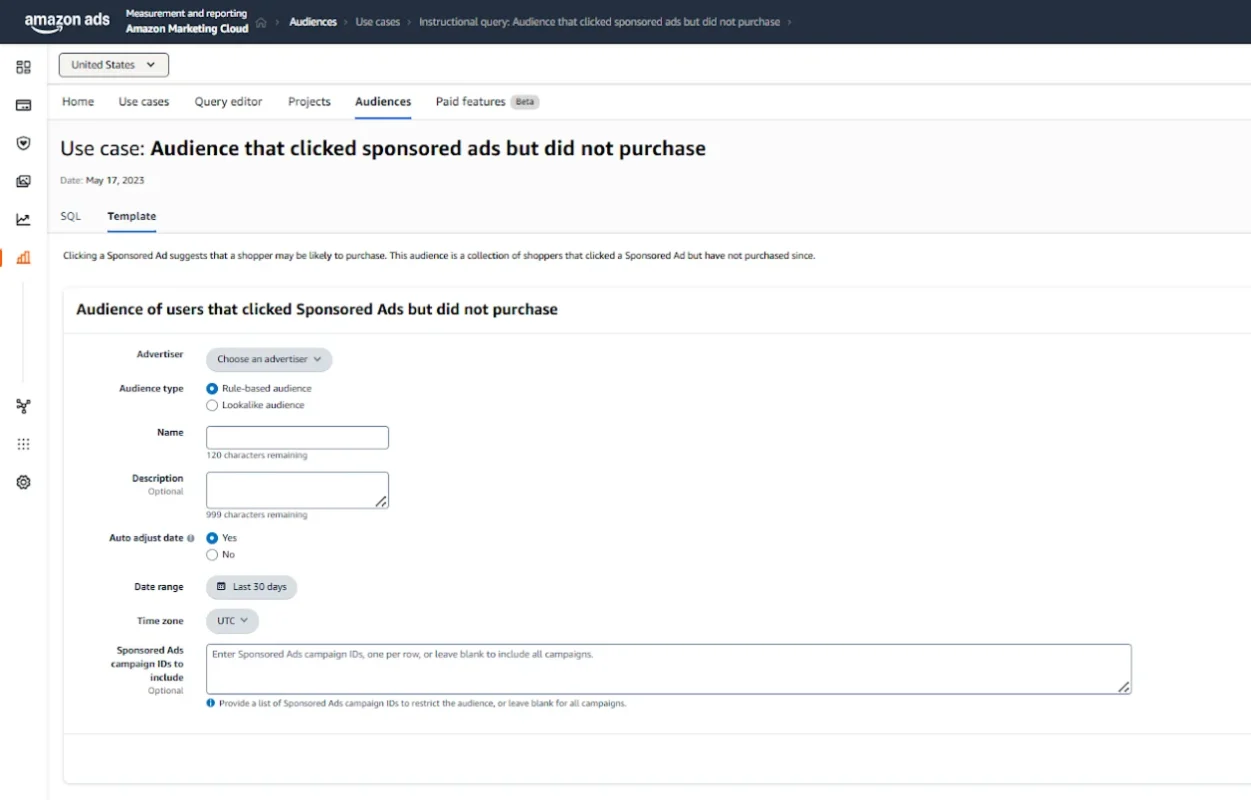Select the Rule-based audience radio button

tap(211, 388)
